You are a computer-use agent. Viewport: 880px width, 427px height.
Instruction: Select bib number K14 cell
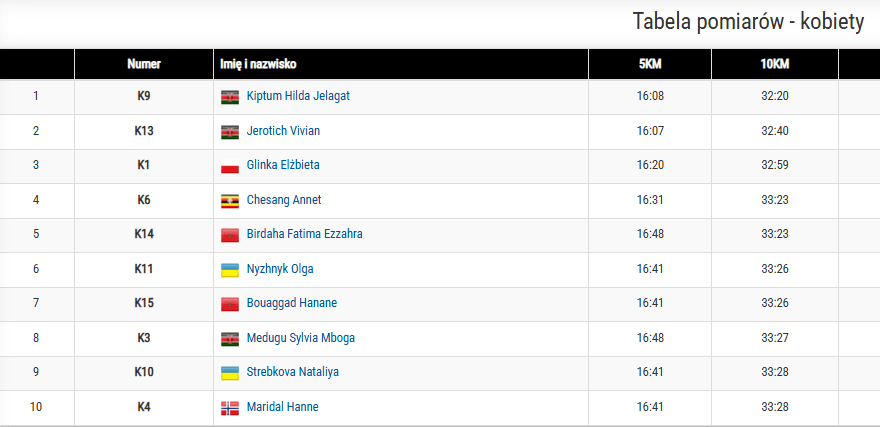(144, 234)
